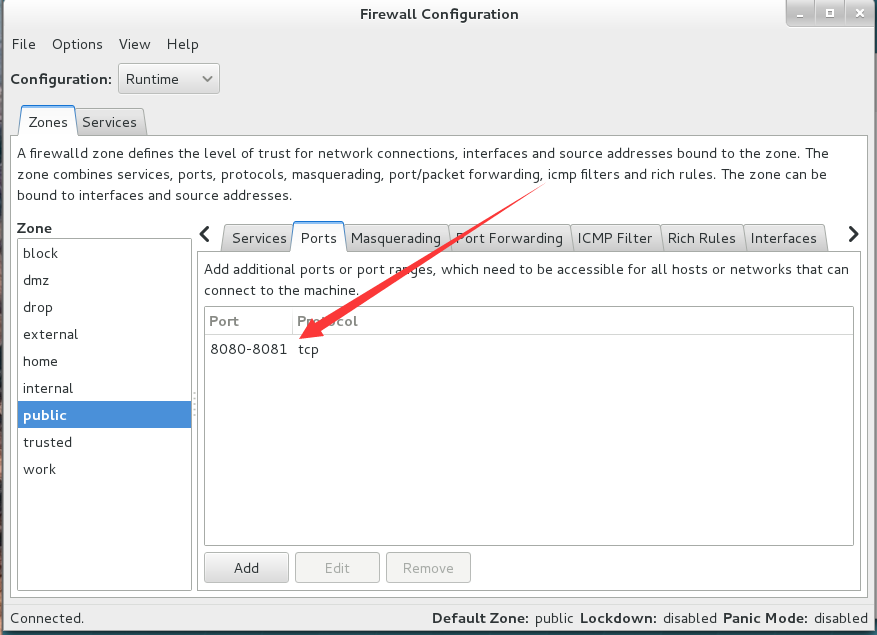Switch to the Masquerading tab
The image size is (877, 635).
click(396, 238)
